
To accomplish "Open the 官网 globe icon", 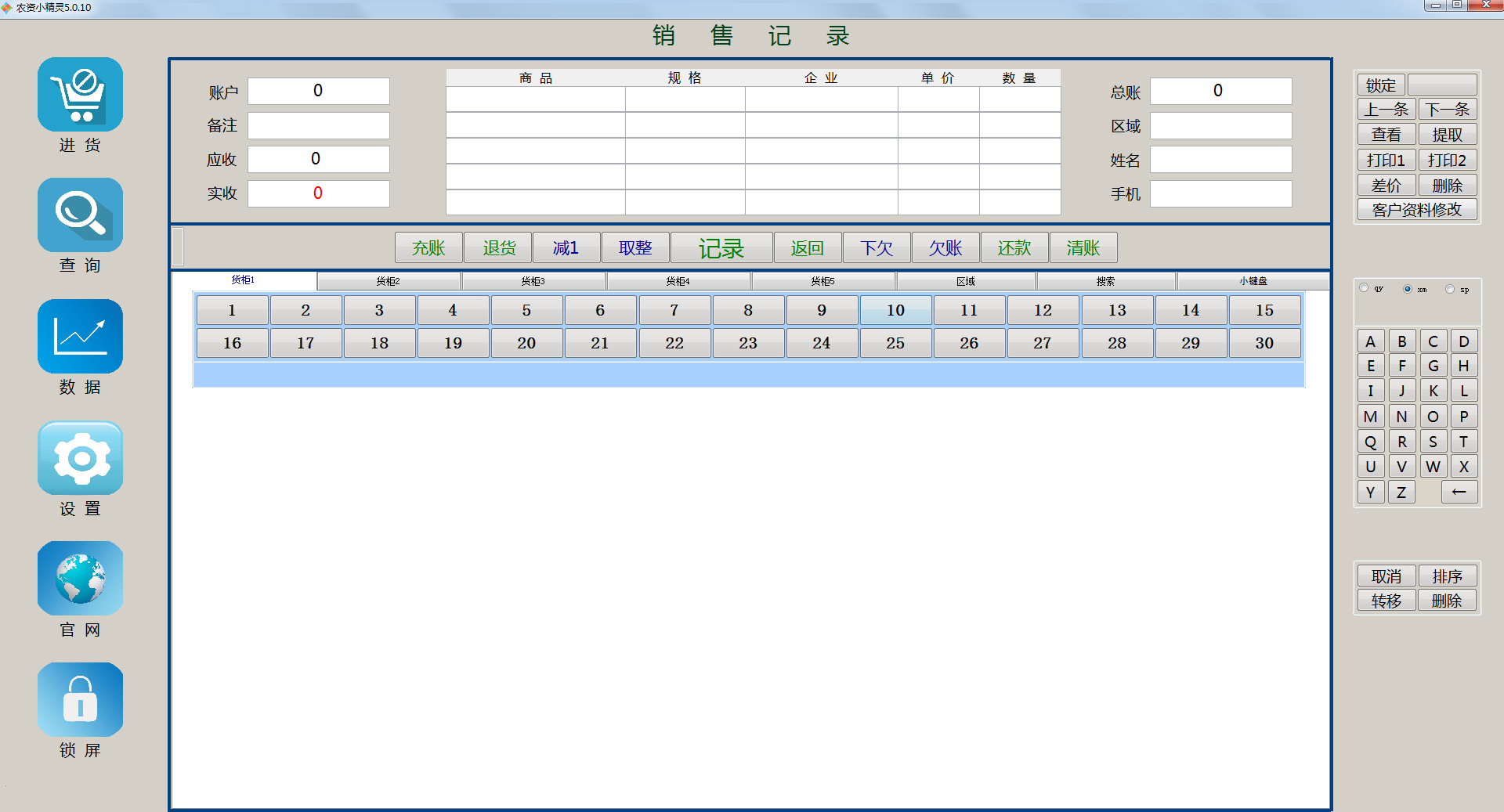I will 80,578.
